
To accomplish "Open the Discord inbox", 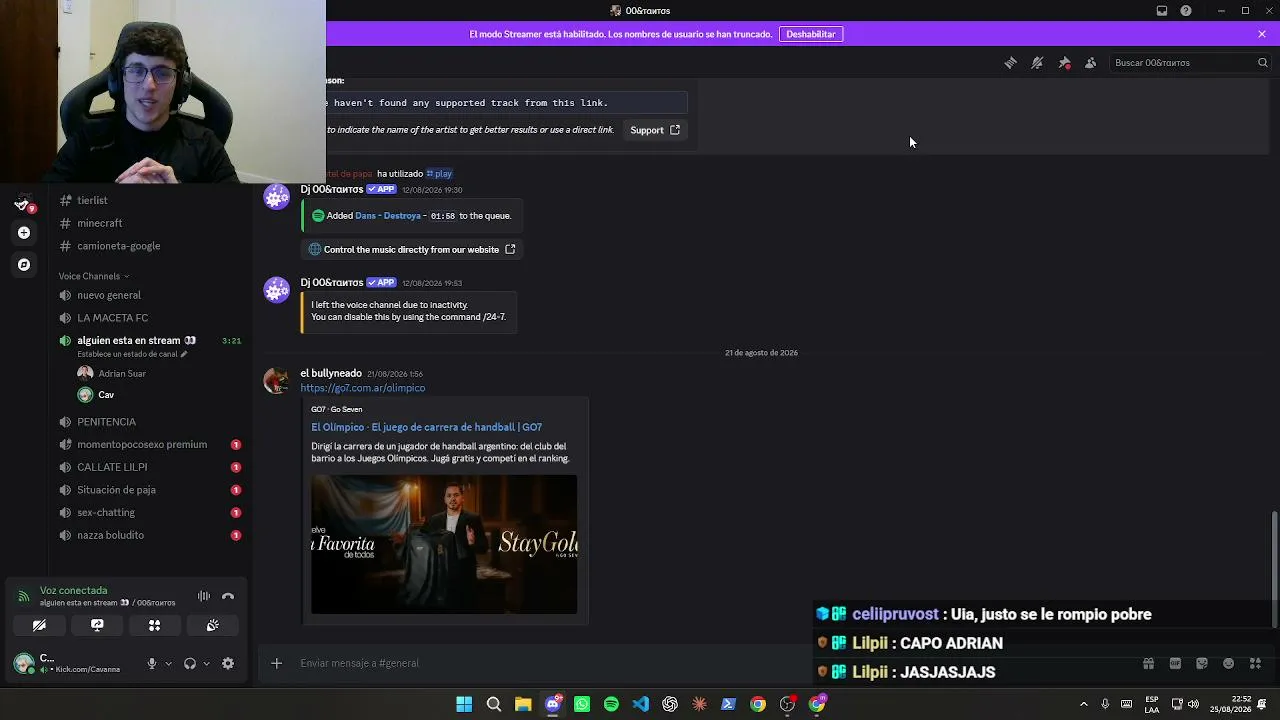I will tap(1162, 11).
